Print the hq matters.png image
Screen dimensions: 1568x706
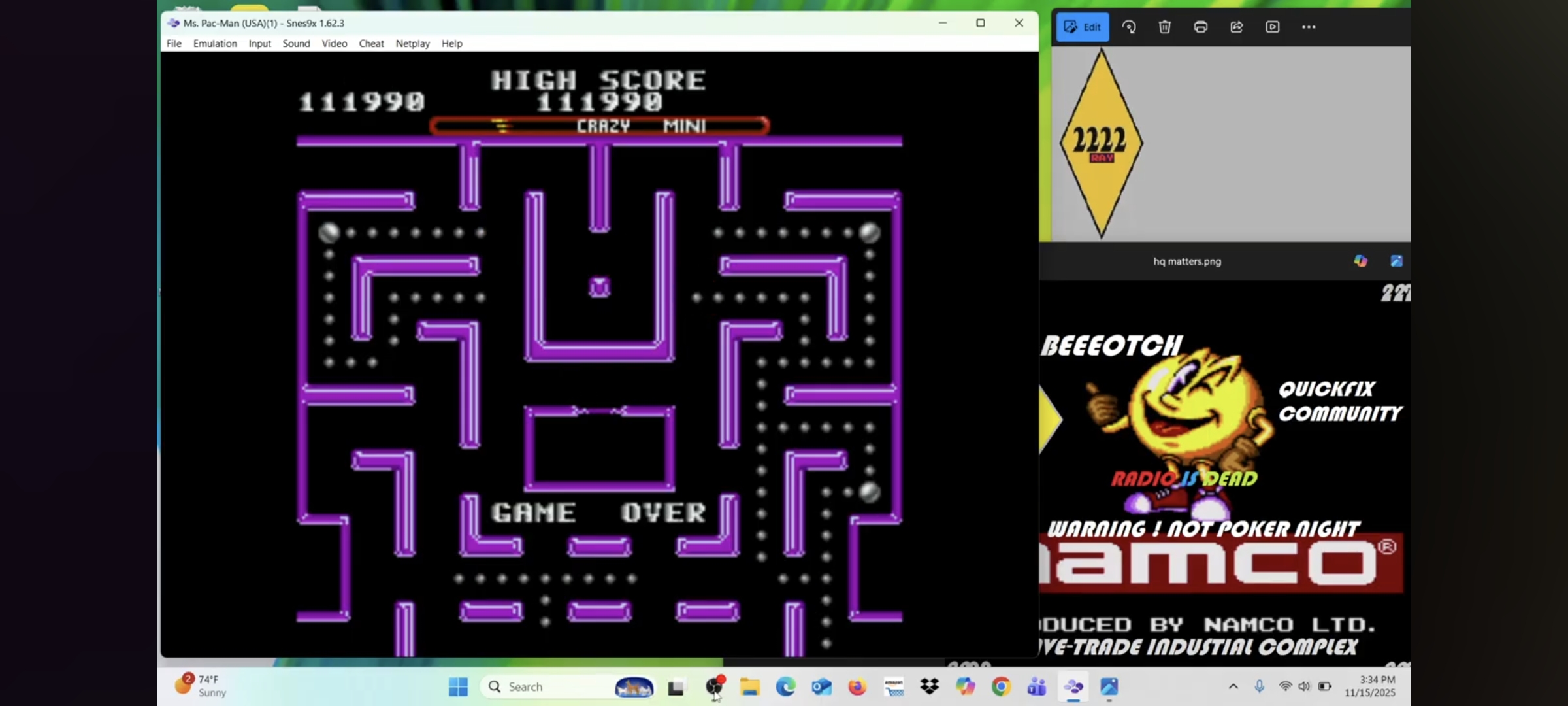coord(1200,27)
